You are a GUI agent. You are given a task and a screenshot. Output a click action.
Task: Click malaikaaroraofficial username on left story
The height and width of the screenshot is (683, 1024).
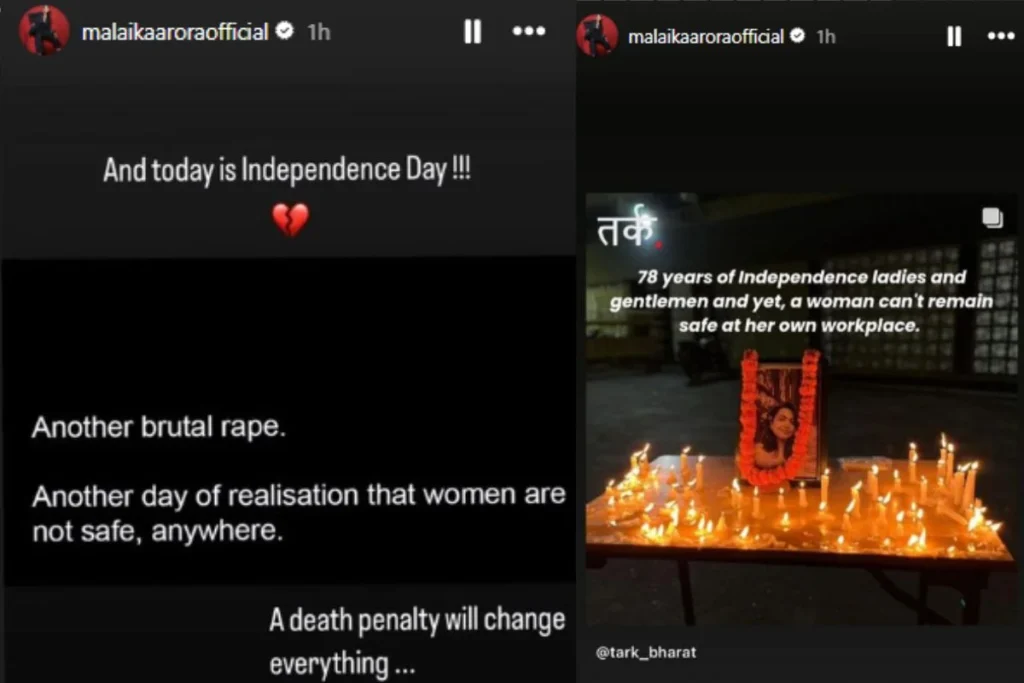pos(175,32)
